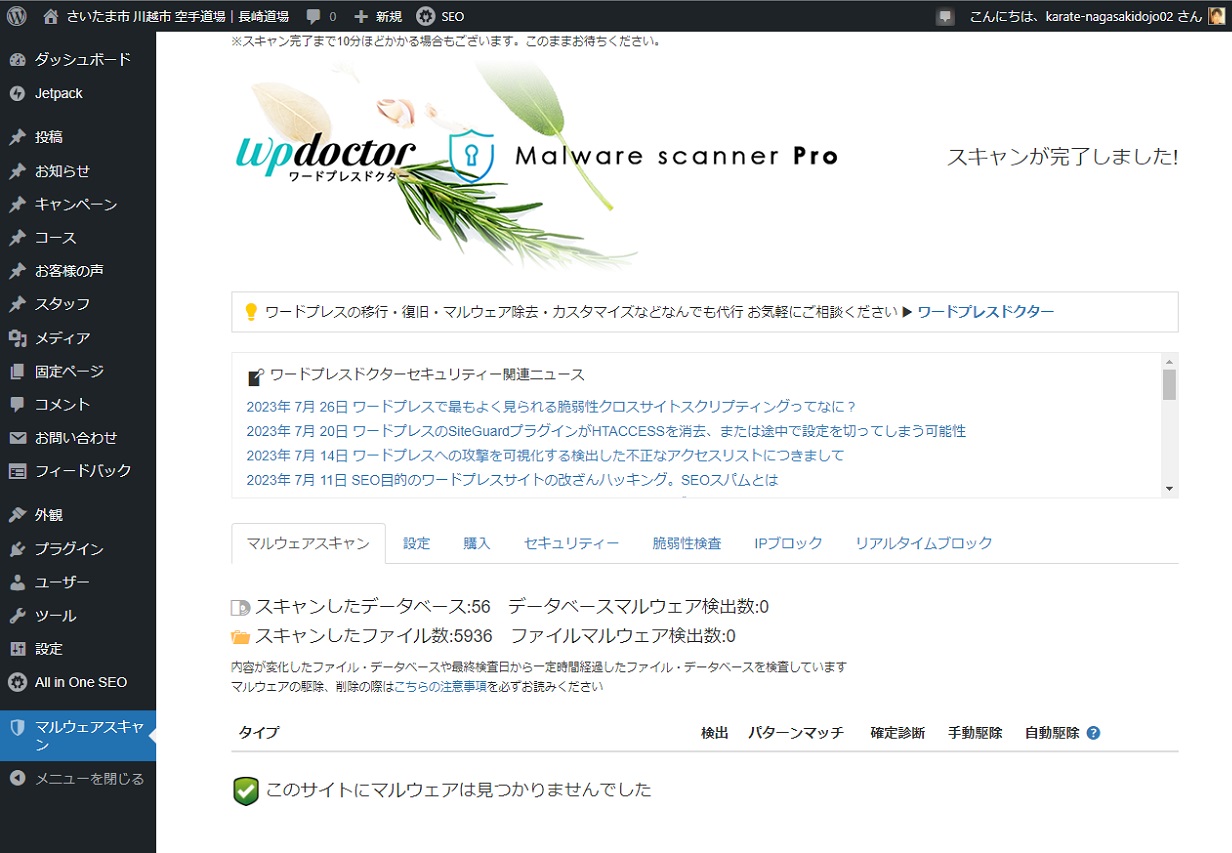Click the envelope icon for お問い合わせ
The width and height of the screenshot is (1232, 853).
17,438
